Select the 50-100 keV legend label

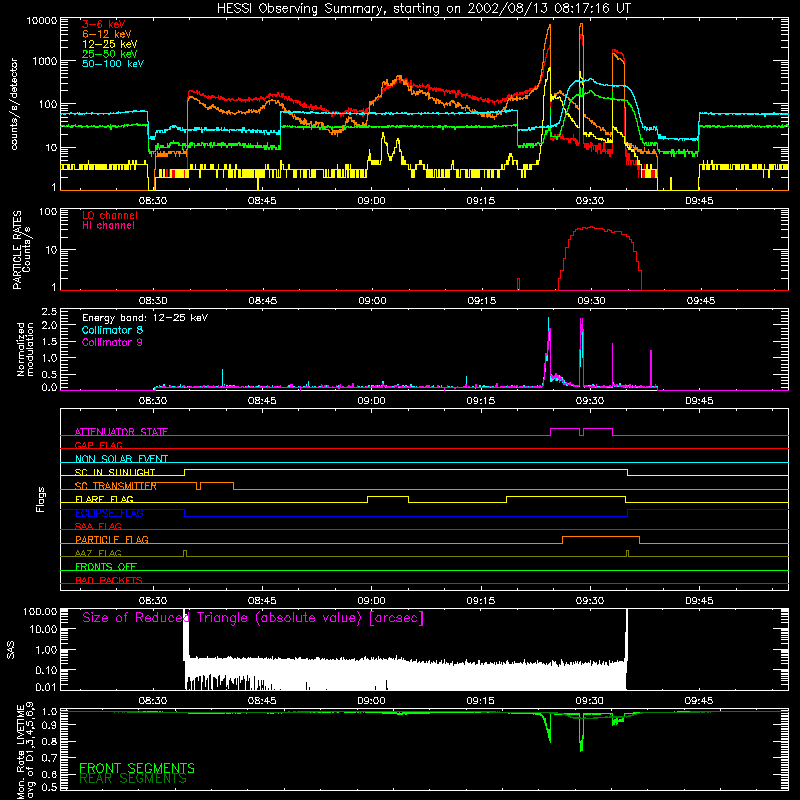tap(113, 64)
